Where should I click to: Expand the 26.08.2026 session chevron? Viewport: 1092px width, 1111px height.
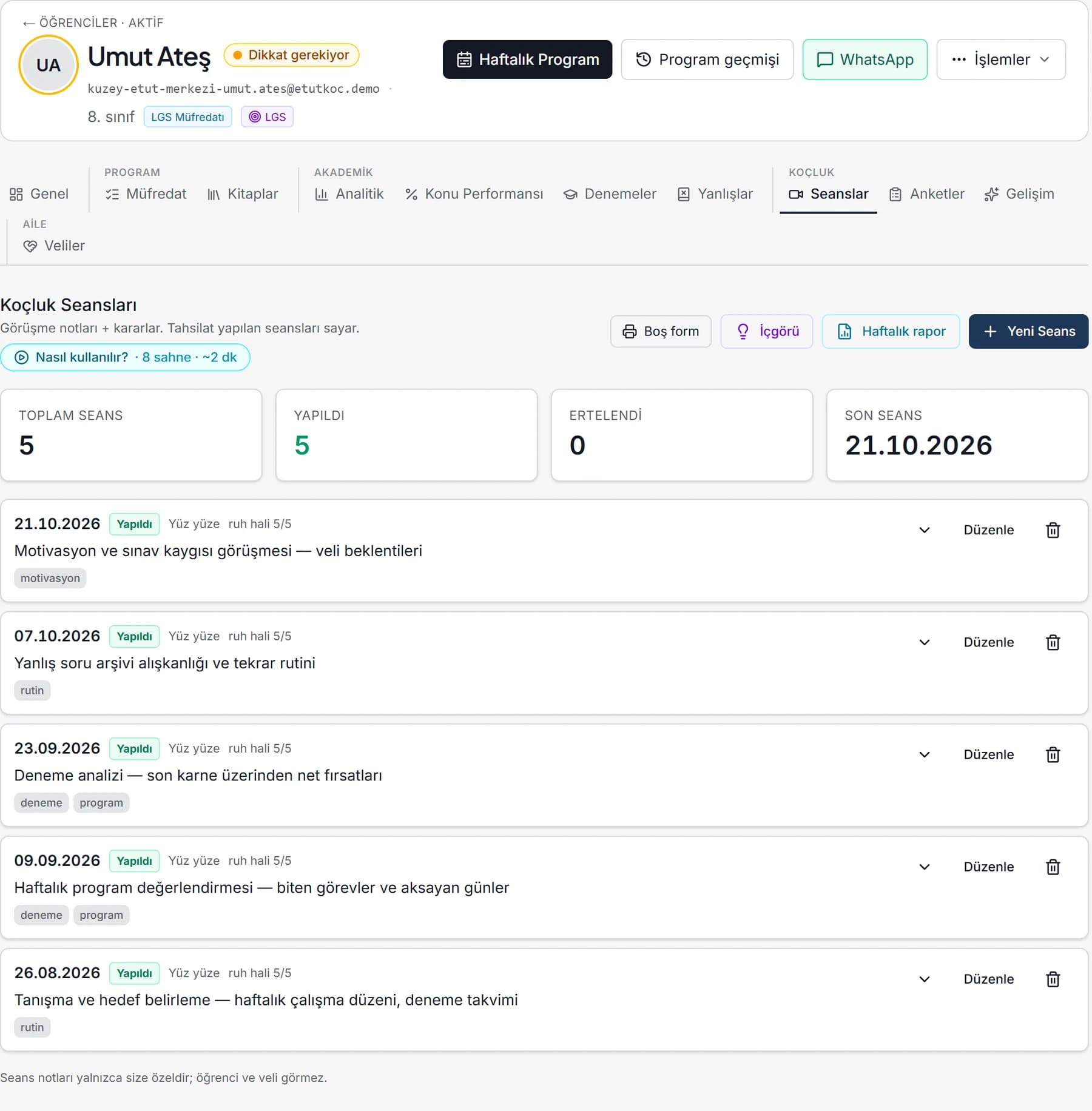[x=924, y=979]
